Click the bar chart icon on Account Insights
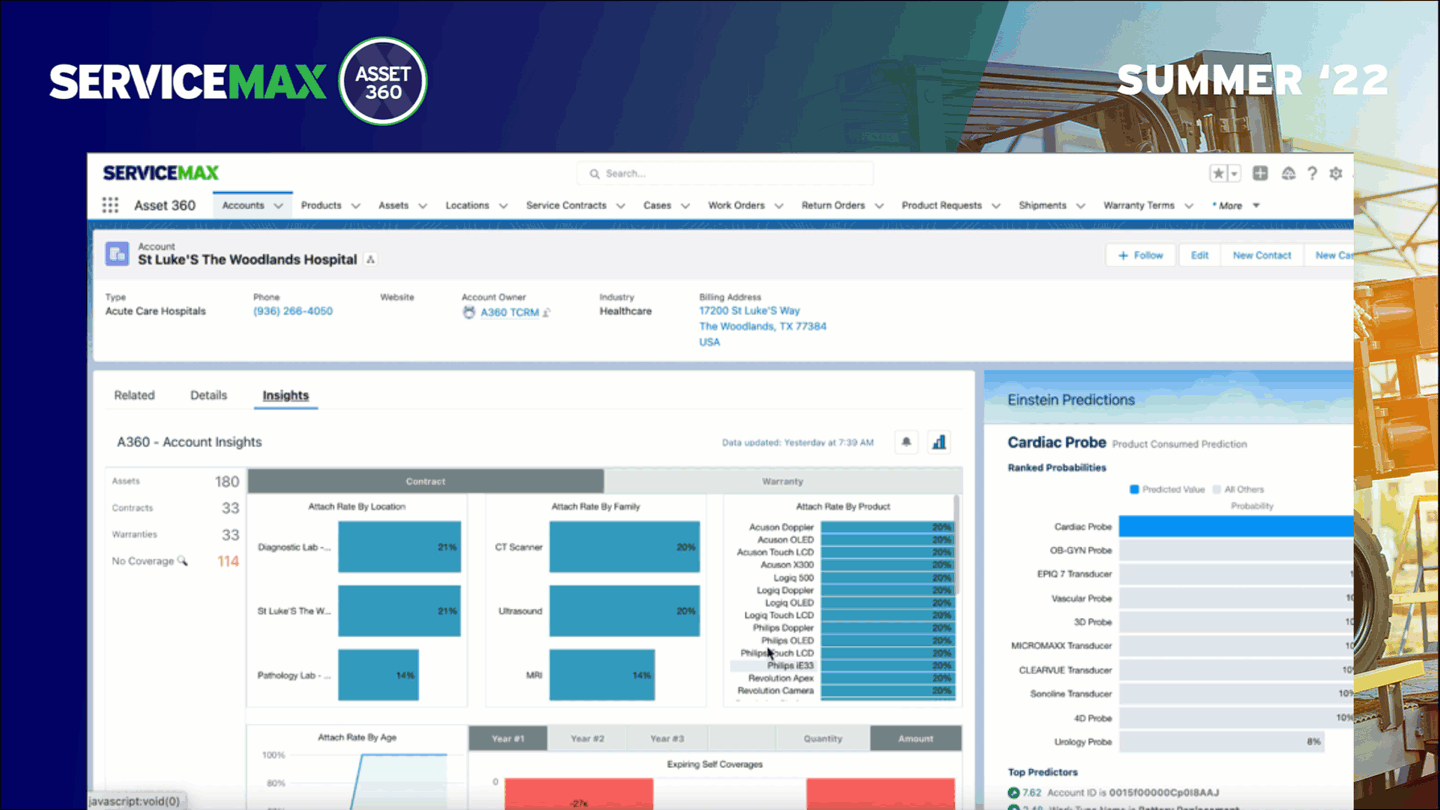 click(x=938, y=441)
